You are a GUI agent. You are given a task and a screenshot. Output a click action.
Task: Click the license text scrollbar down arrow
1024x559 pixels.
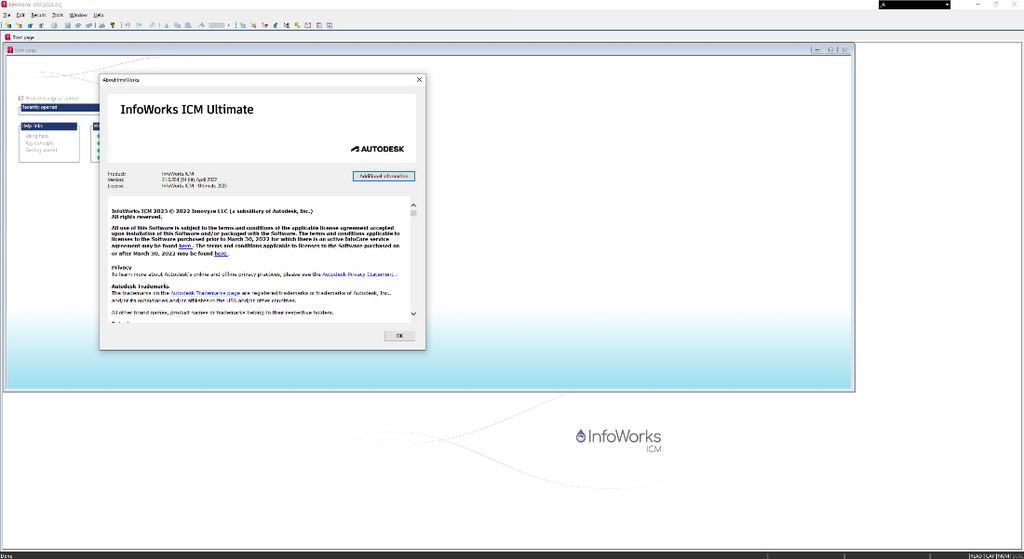pyautogui.click(x=413, y=314)
